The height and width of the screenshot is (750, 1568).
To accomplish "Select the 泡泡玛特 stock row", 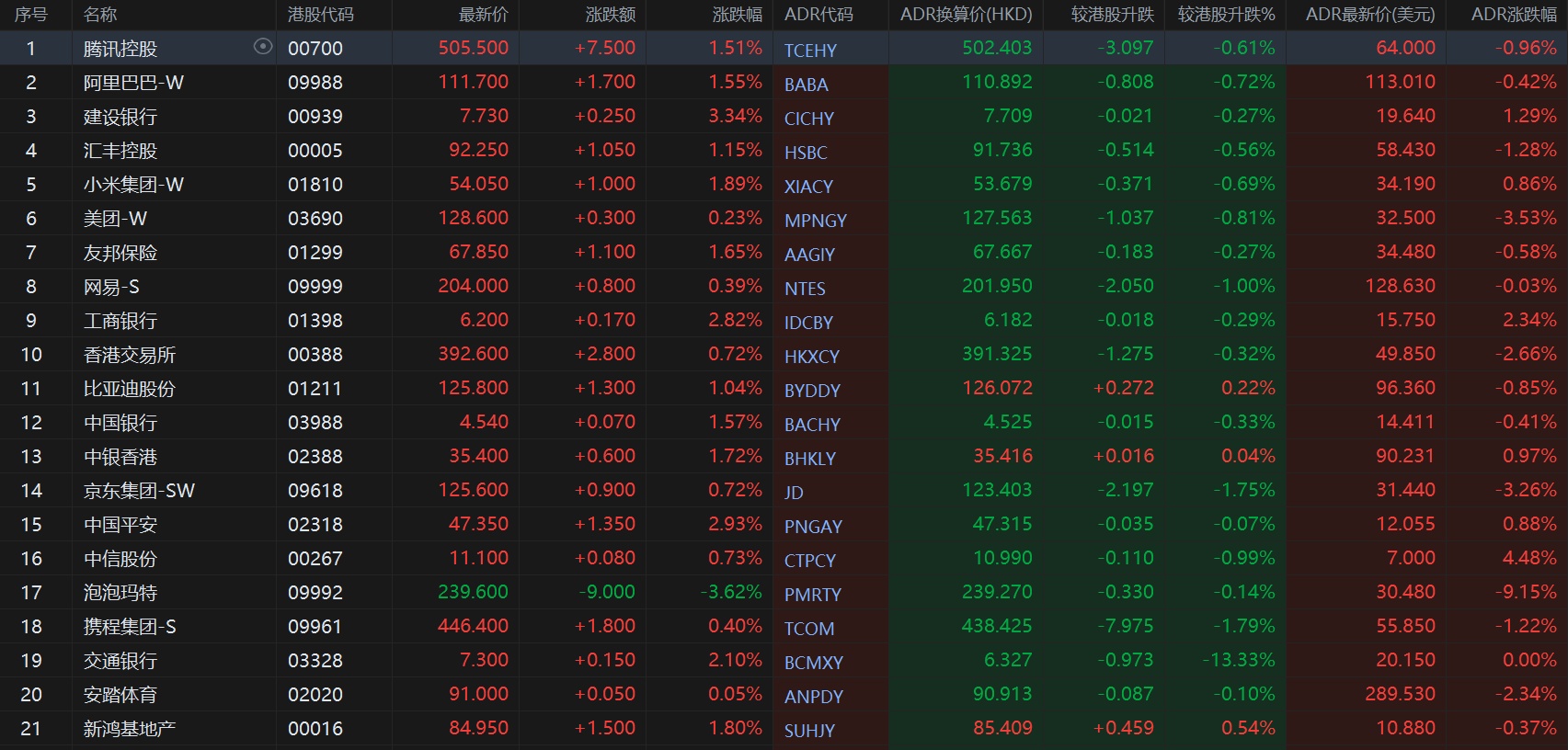I will click(120, 593).
